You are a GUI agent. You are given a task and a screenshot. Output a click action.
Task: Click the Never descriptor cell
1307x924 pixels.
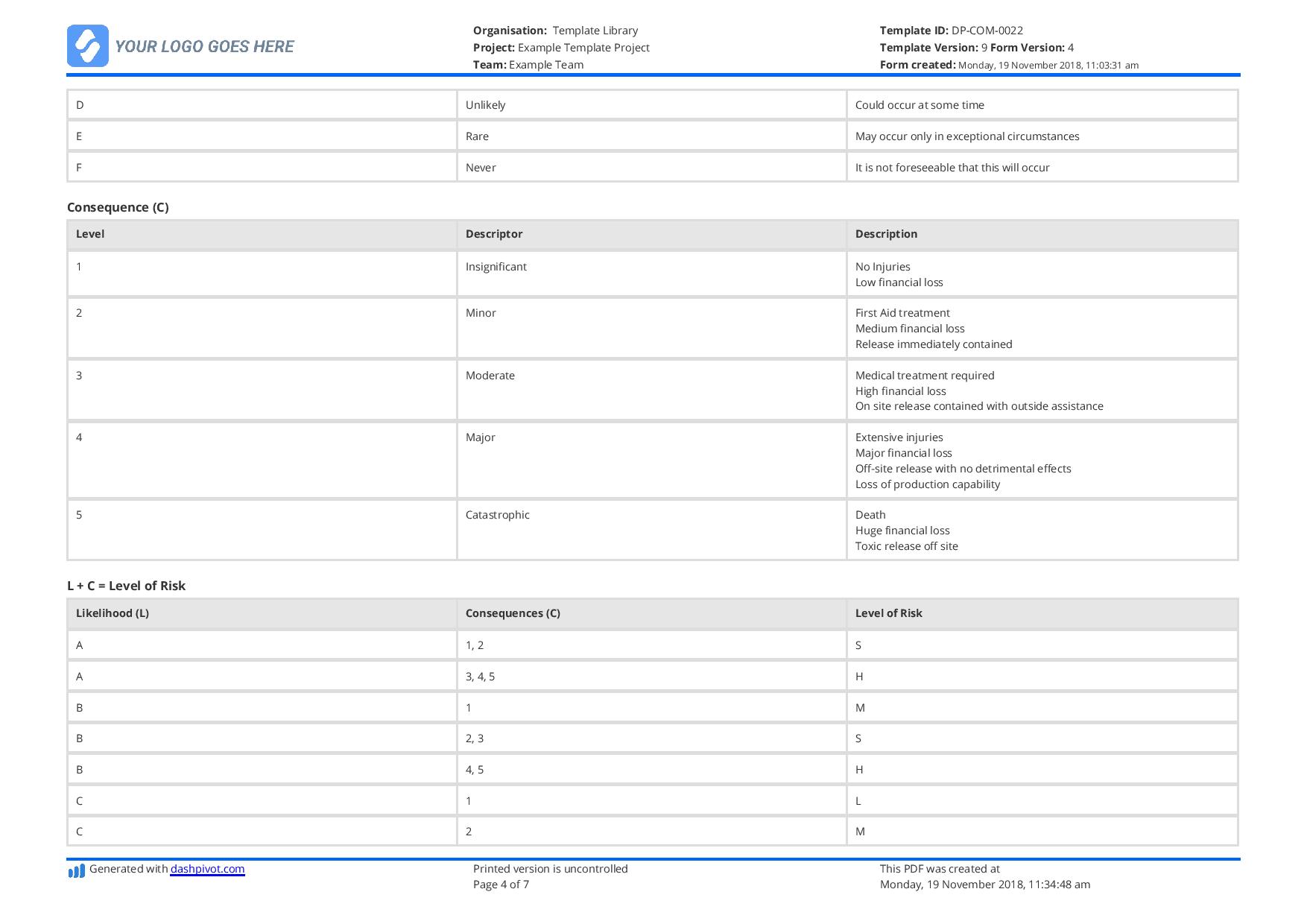(x=481, y=167)
